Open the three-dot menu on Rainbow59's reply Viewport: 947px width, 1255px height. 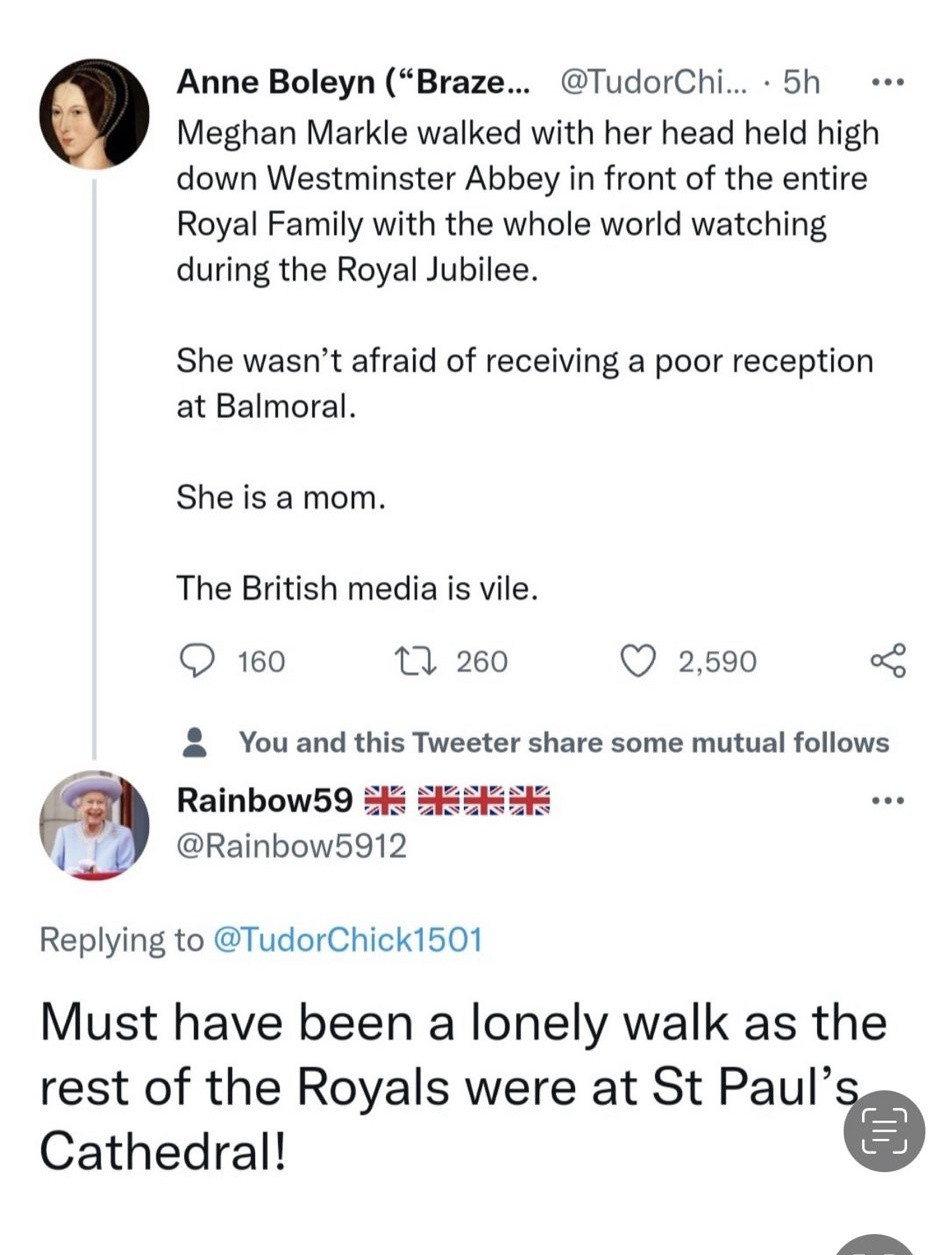click(887, 800)
